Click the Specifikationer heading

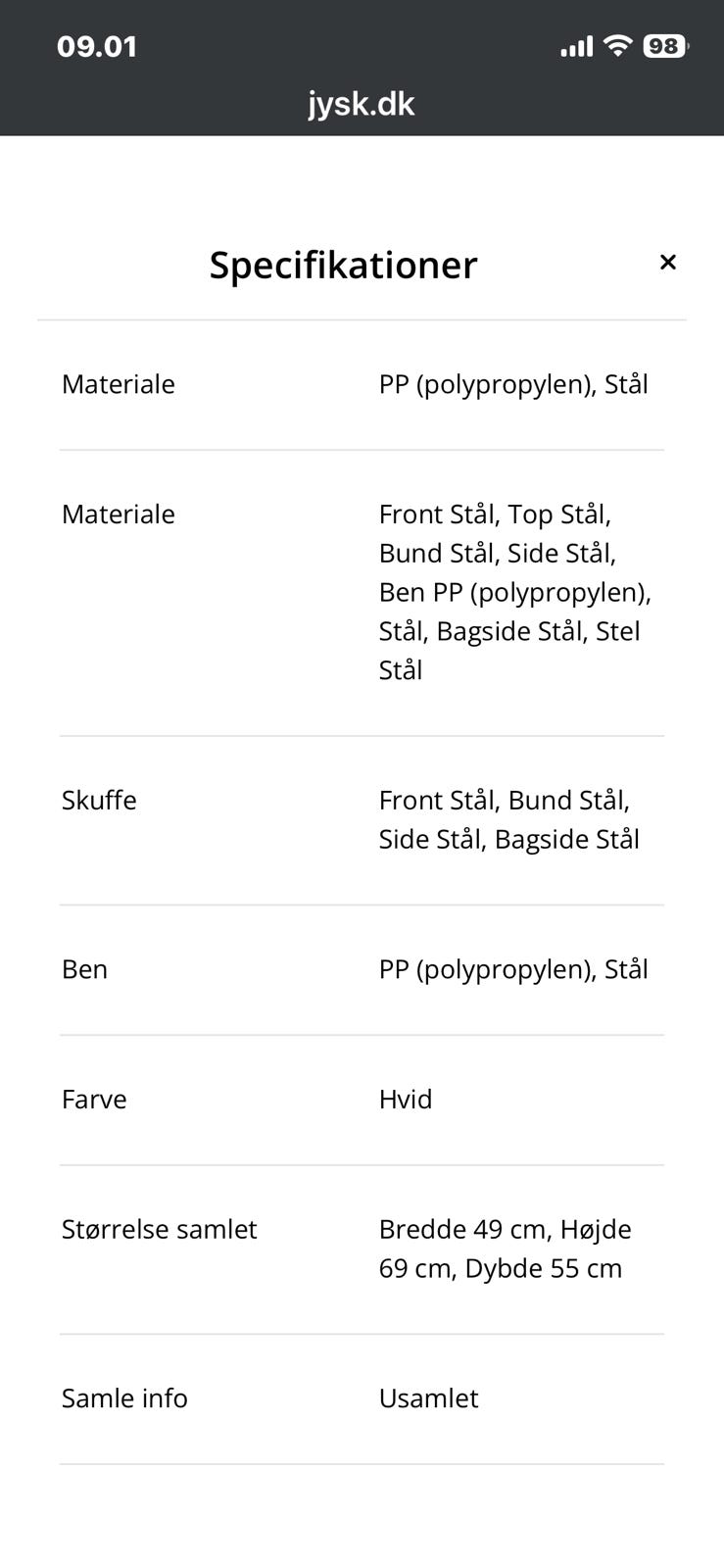(343, 265)
